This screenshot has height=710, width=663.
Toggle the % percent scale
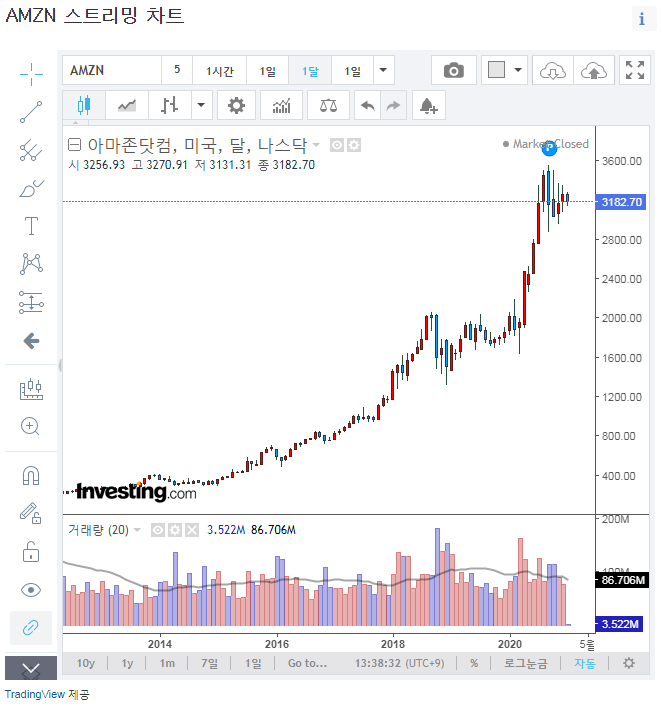click(x=474, y=663)
